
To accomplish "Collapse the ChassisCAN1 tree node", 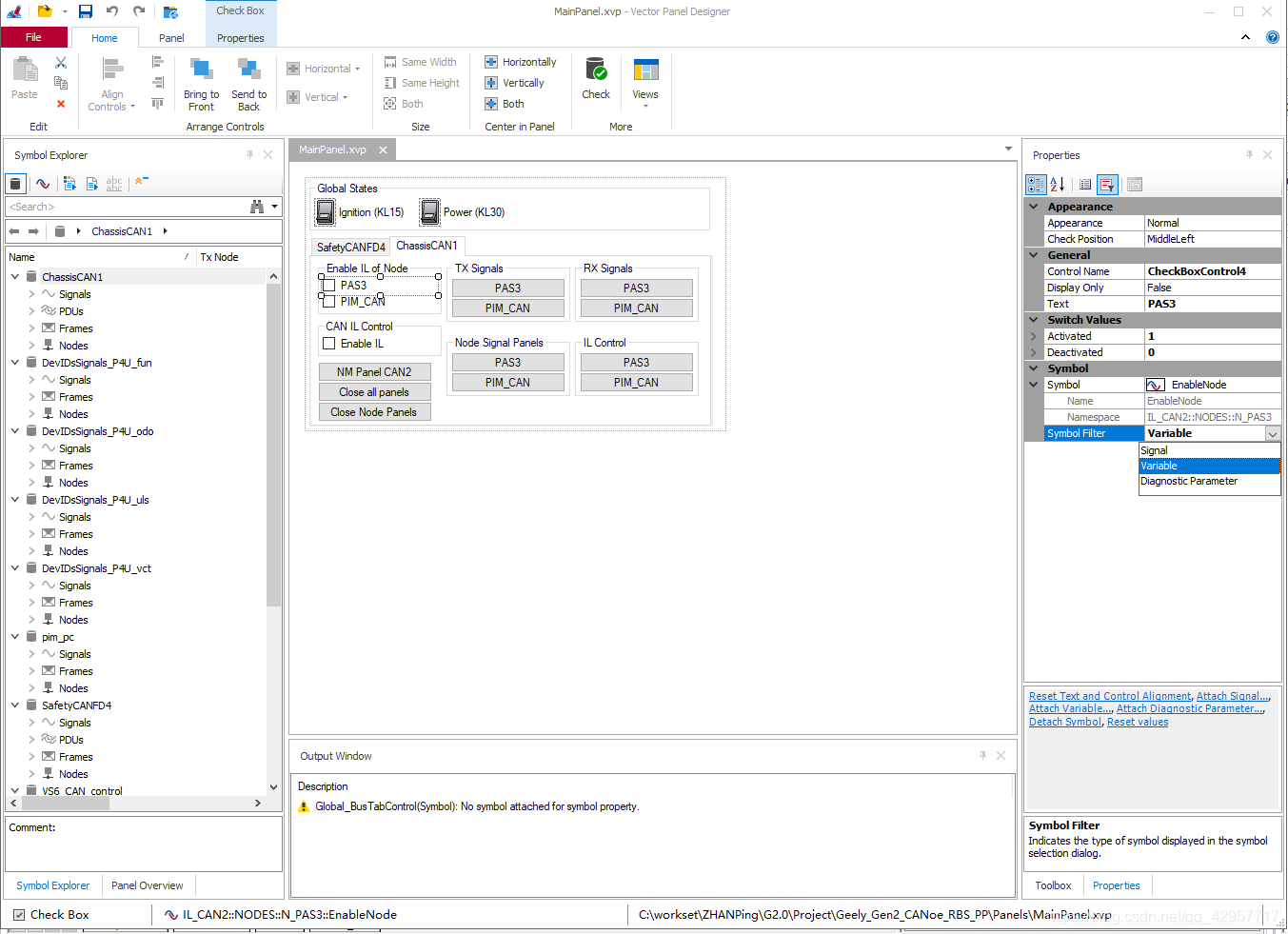I will coord(15,277).
